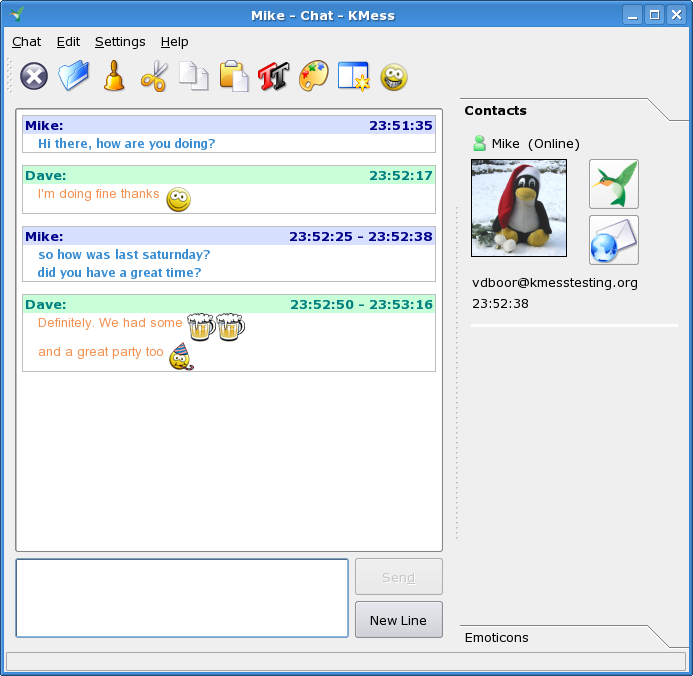Click "did you have a great time?" line
This screenshot has width=693, height=676.
pos(119,273)
